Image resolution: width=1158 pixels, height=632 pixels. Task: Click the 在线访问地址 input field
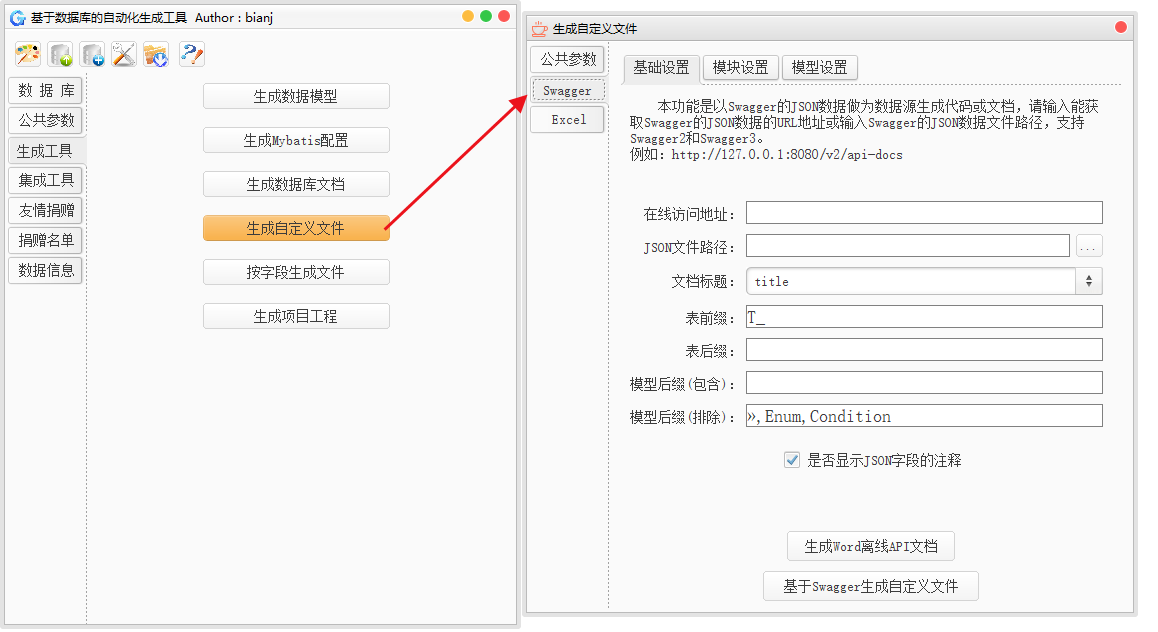[x=924, y=213]
